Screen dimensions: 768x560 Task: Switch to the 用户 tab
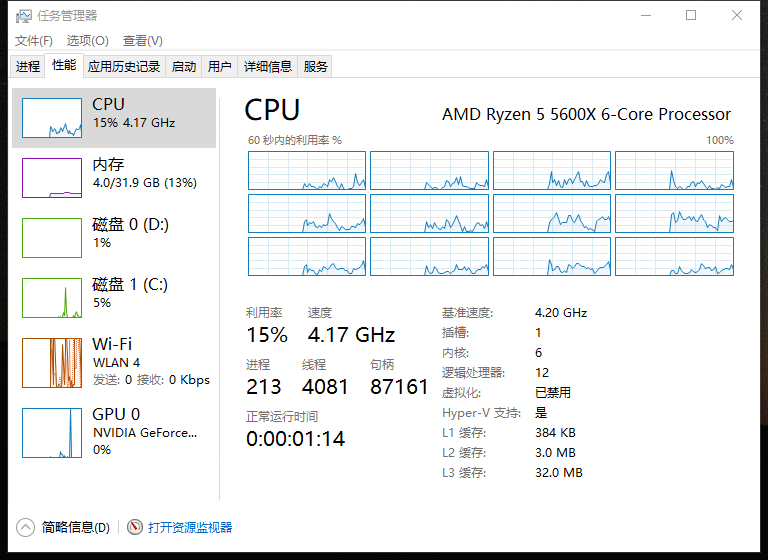pyautogui.click(x=219, y=67)
